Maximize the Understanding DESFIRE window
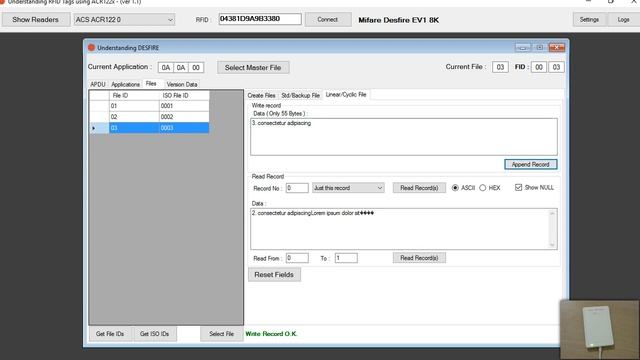The width and height of the screenshot is (640, 360). pyautogui.click(x=540, y=47)
